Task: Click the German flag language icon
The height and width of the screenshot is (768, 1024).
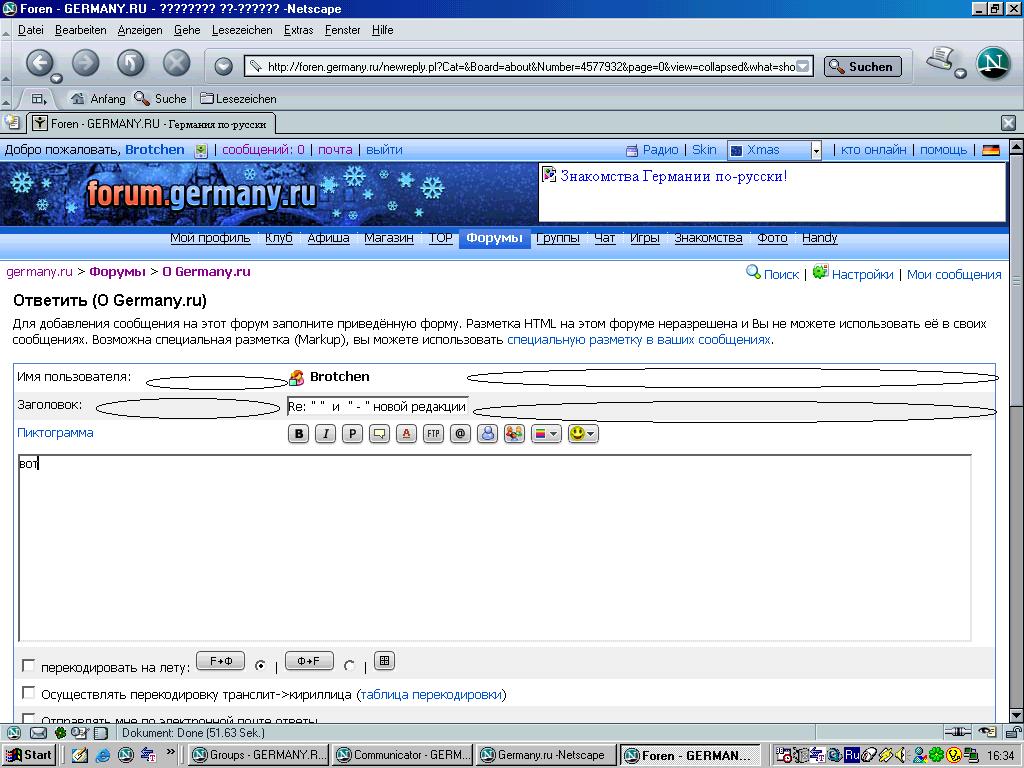Action: click(991, 150)
